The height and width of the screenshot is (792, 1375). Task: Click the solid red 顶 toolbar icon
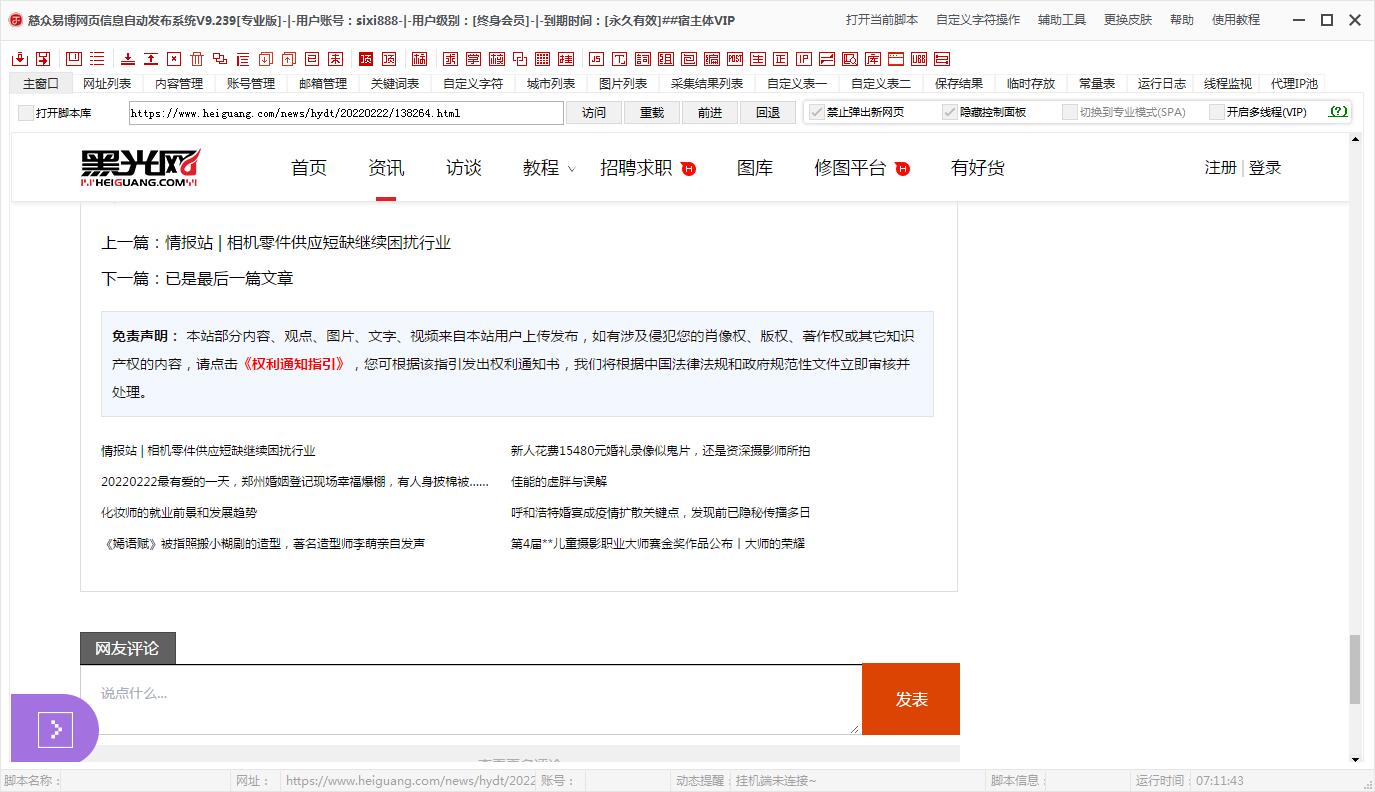point(366,59)
